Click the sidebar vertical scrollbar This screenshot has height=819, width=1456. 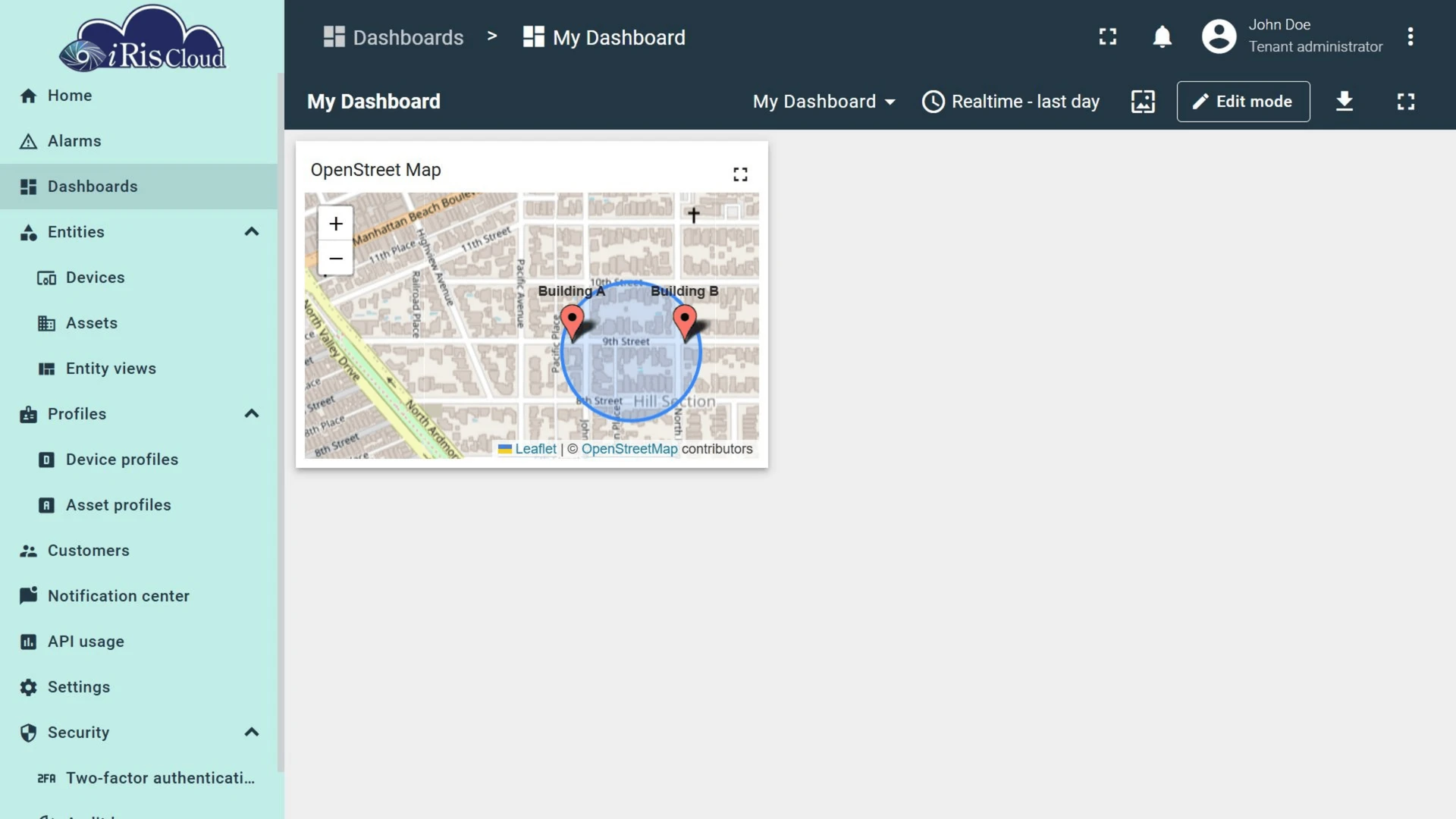pyautogui.click(x=281, y=421)
